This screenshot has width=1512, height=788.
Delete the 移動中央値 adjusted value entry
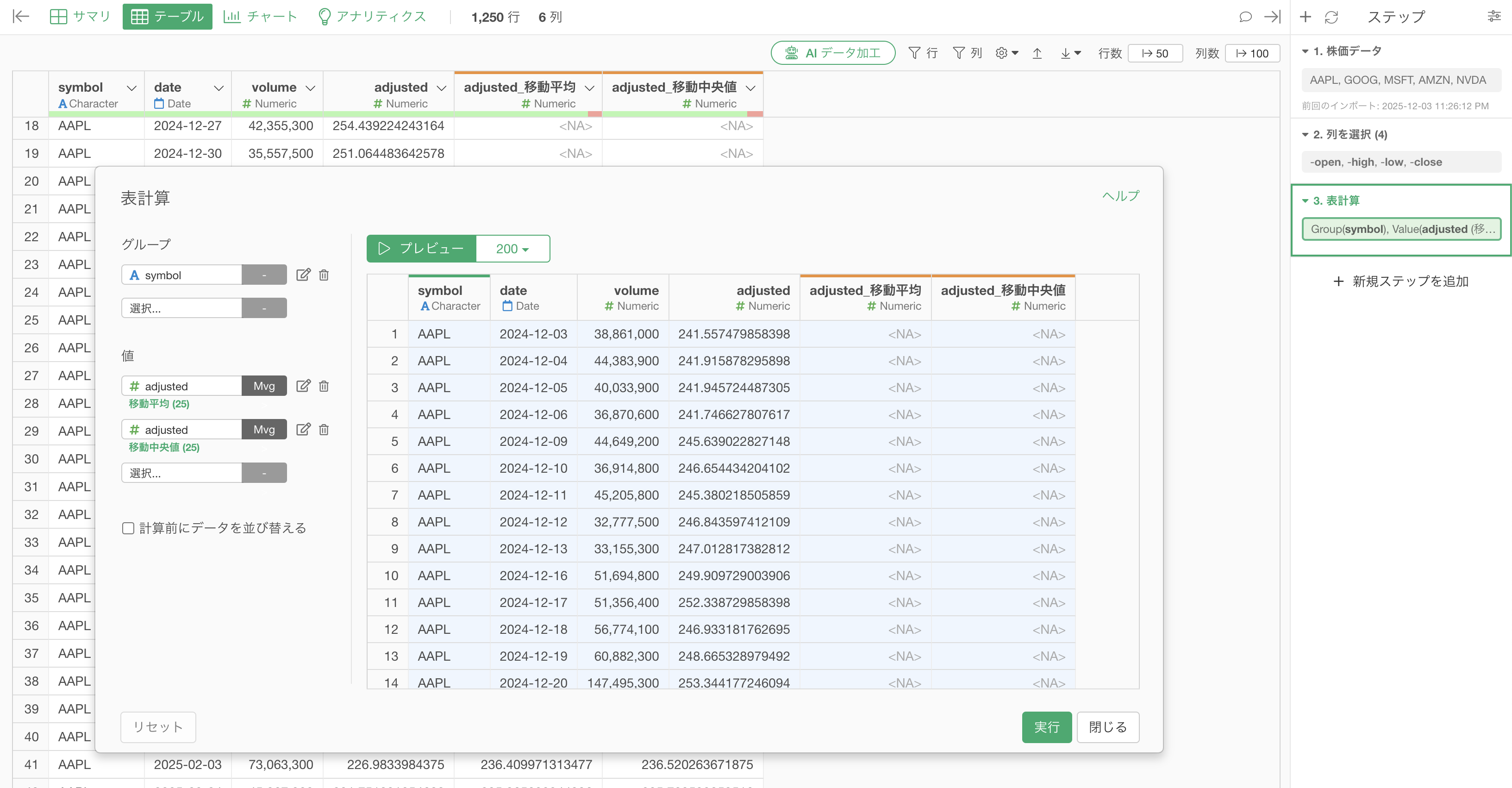click(x=324, y=429)
